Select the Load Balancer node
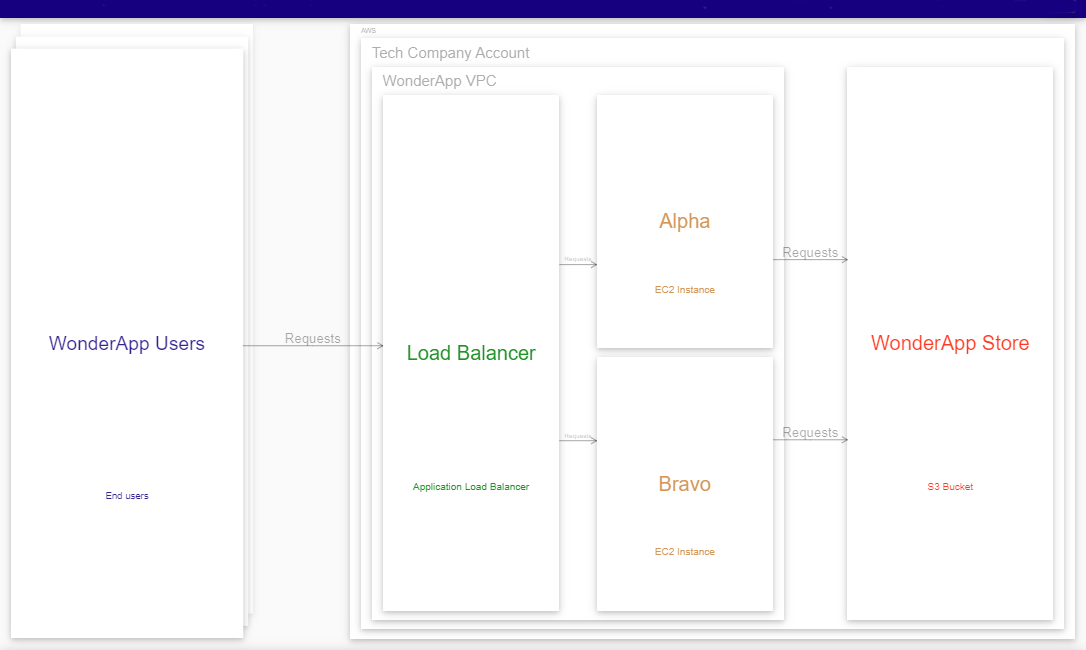This screenshot has width=1086, height=650. (x=470, y=353)
